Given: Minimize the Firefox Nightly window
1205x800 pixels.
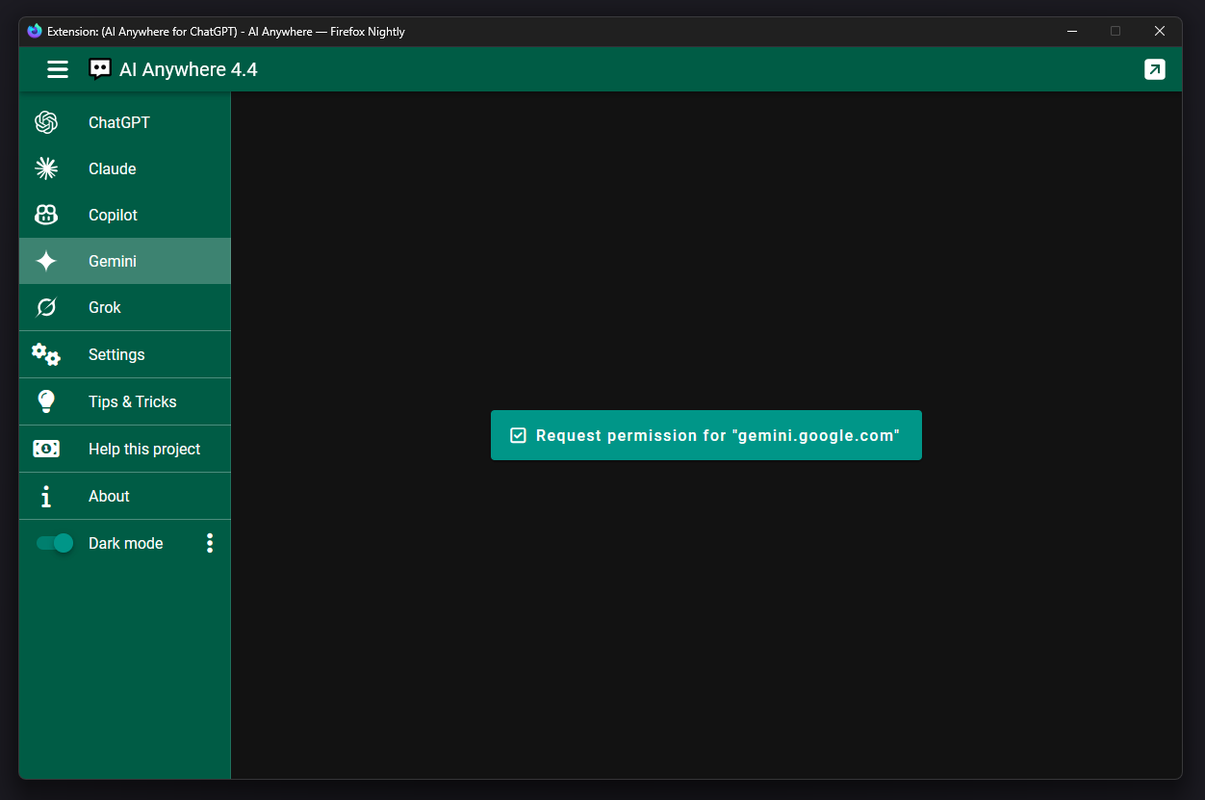Looking at the screenshot, I should pos(1072,31).
